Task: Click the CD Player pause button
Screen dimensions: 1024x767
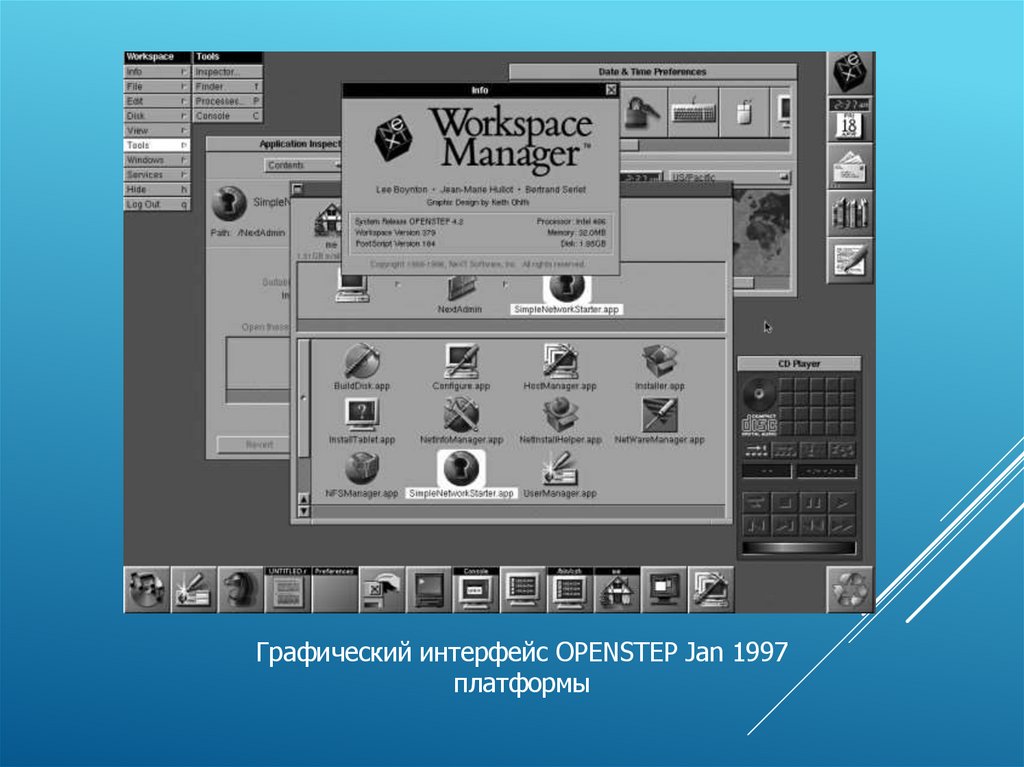Action: 814,502
